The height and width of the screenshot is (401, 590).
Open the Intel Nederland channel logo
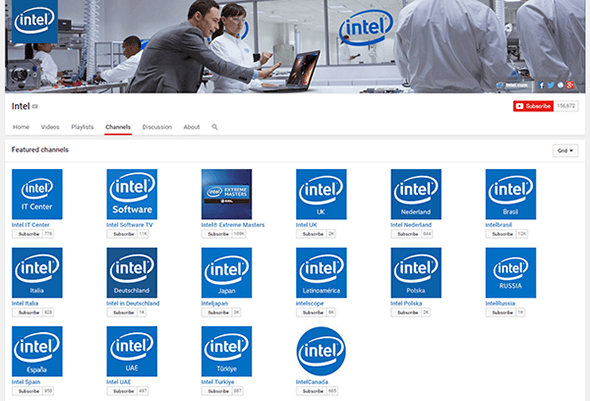[x=416, y=194]
